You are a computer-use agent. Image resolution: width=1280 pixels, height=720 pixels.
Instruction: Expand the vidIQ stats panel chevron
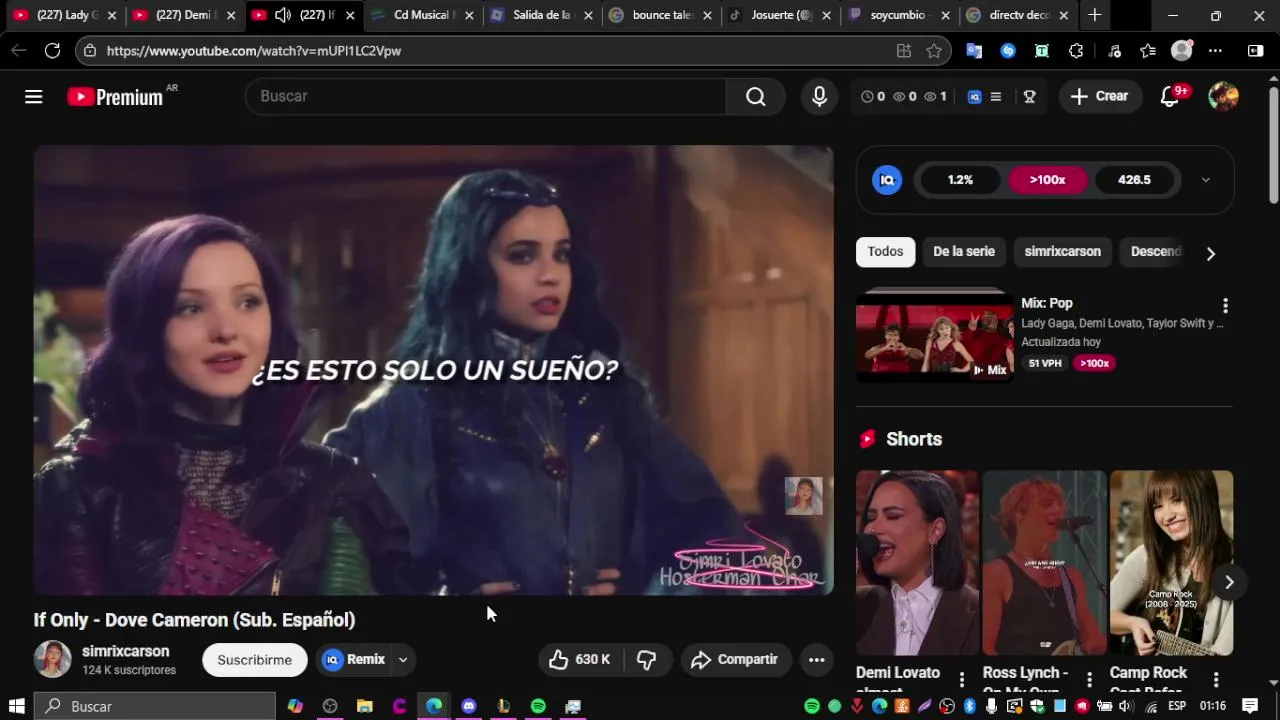[x=1206, y=180]
